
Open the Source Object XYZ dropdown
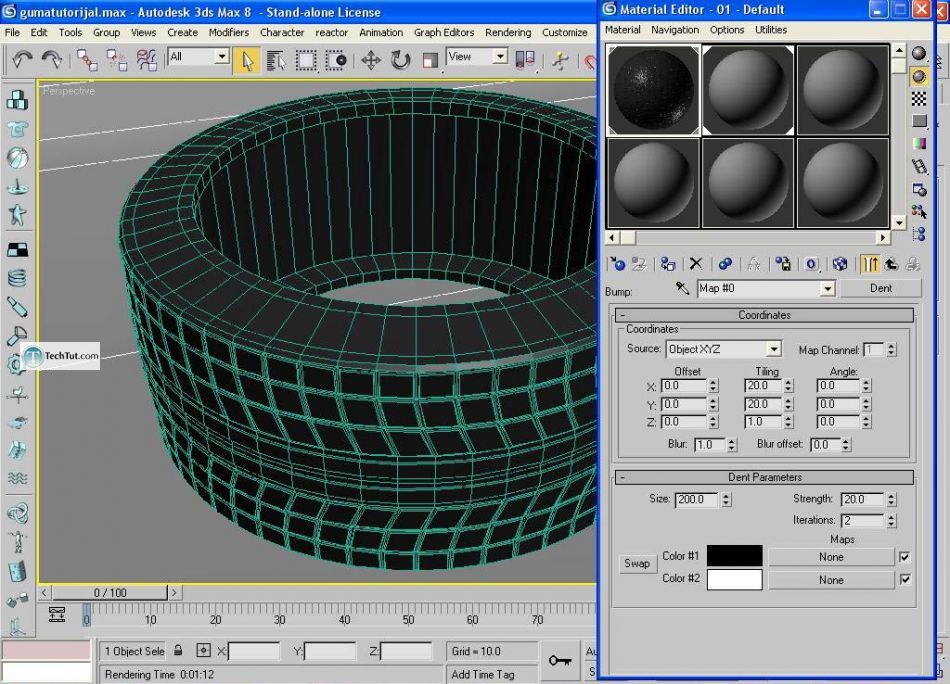pos(774,350)
